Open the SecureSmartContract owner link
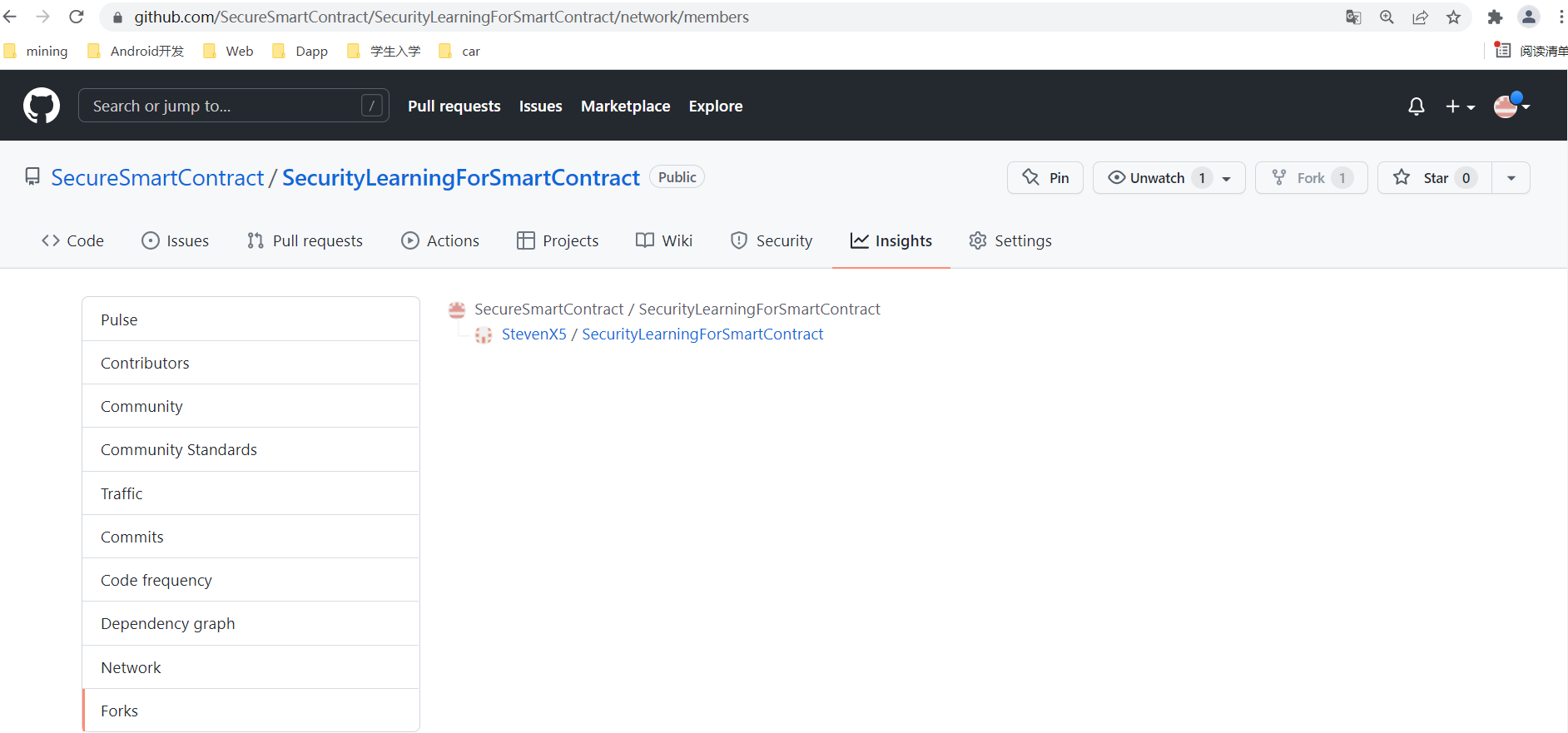 coord(157,177)
